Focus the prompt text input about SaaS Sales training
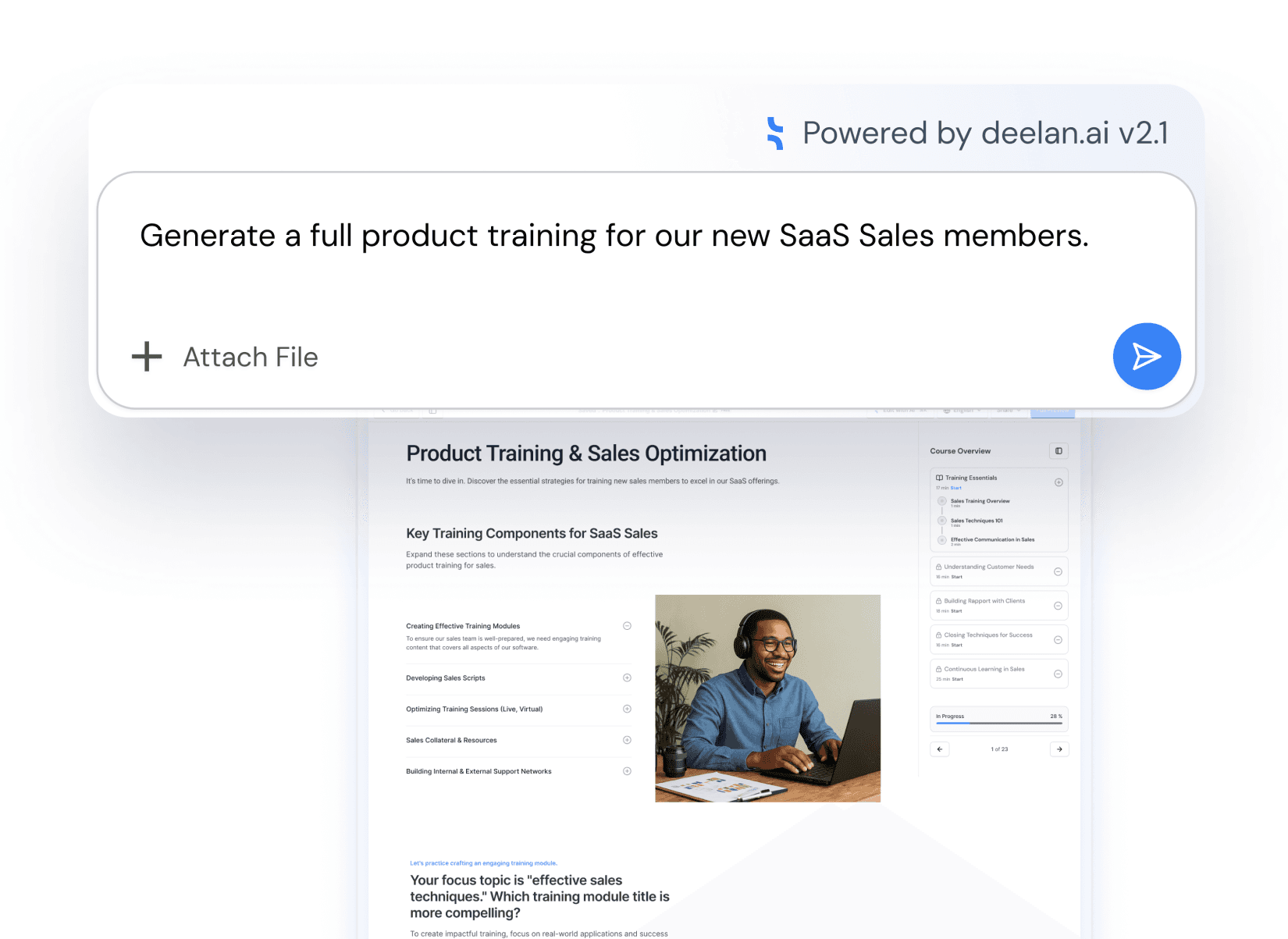The width and height of the screenshot is (1288, 939). point(614,236)
